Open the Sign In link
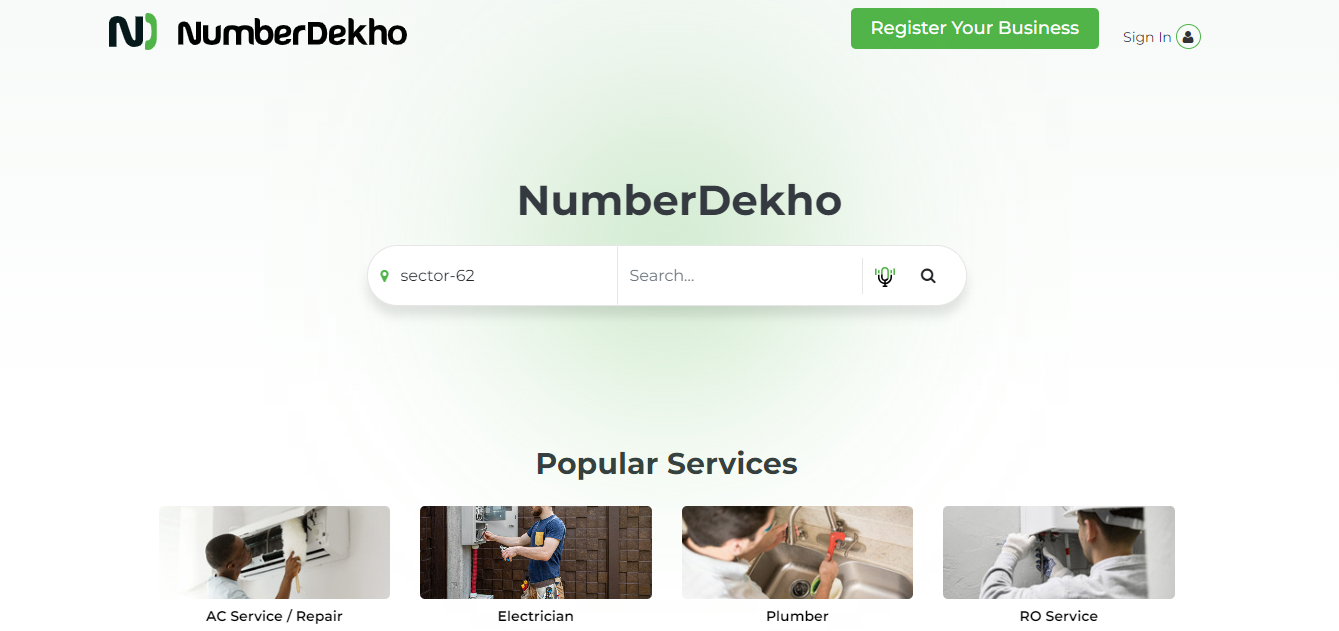 tap(1146, 37)
